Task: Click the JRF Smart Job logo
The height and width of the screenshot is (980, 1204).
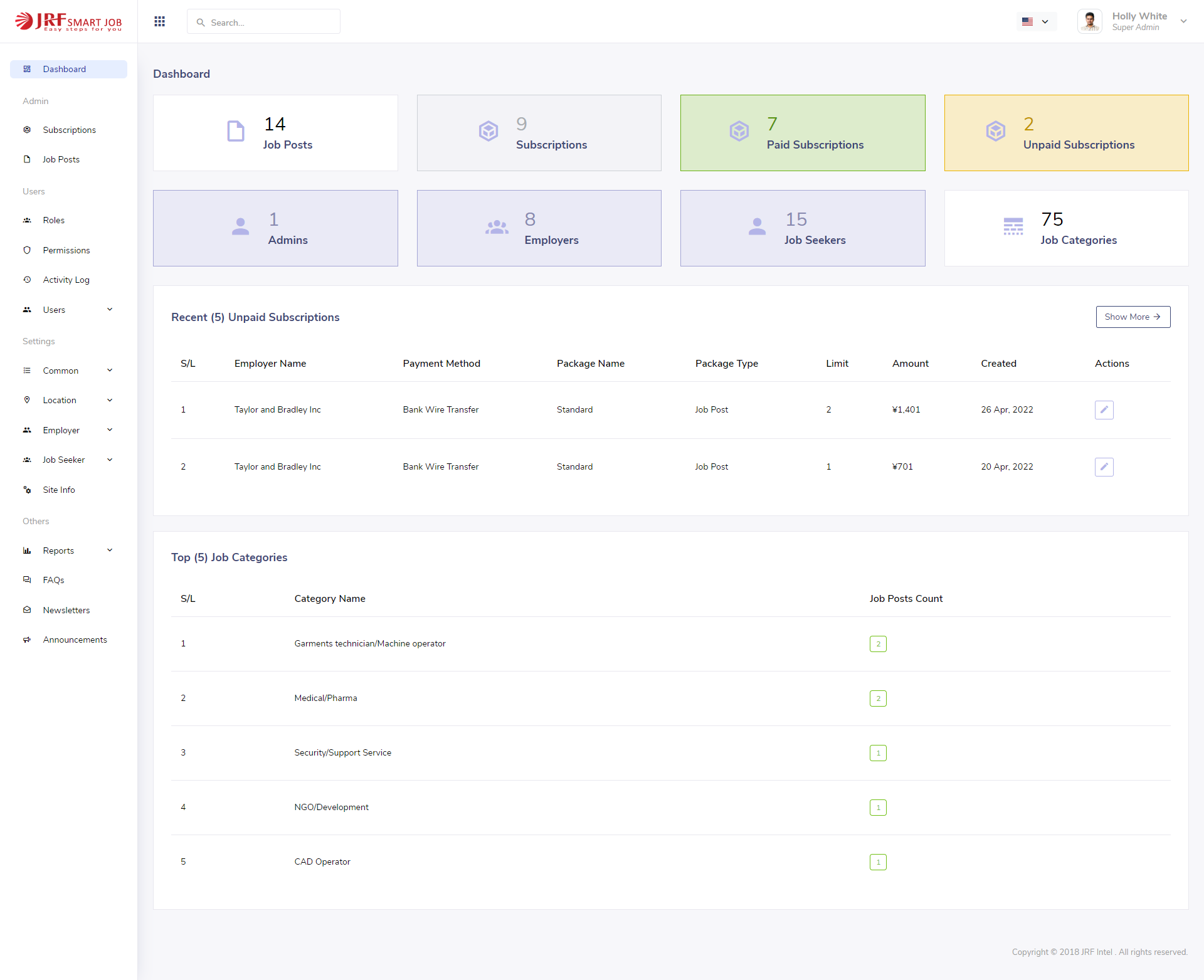Action: pyautogui.click(x=68, y=22)
